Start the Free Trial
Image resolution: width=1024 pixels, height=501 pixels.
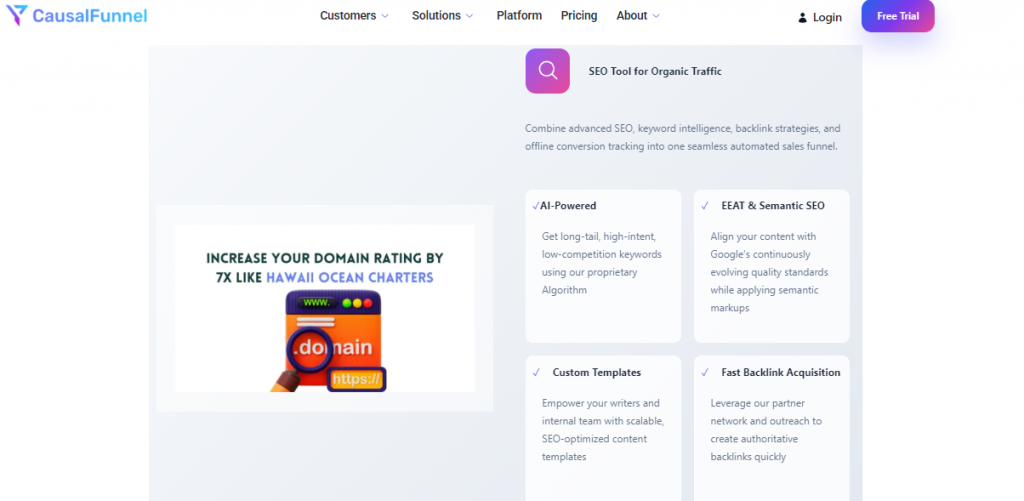coord(898,16)
